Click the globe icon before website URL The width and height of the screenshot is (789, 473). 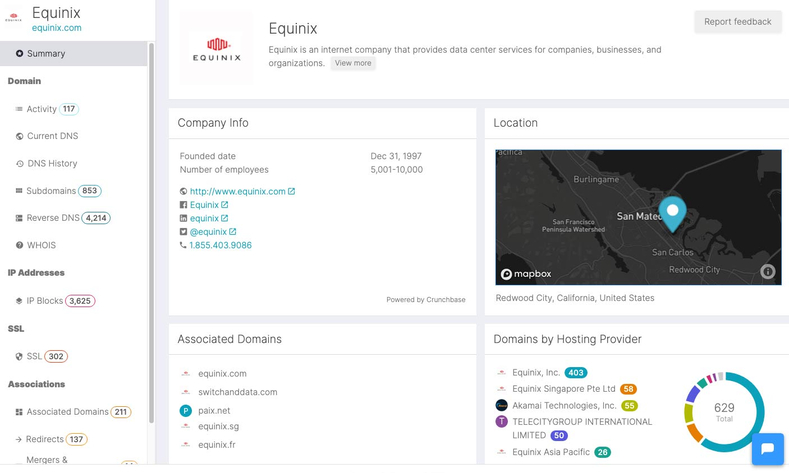[183, 191]
